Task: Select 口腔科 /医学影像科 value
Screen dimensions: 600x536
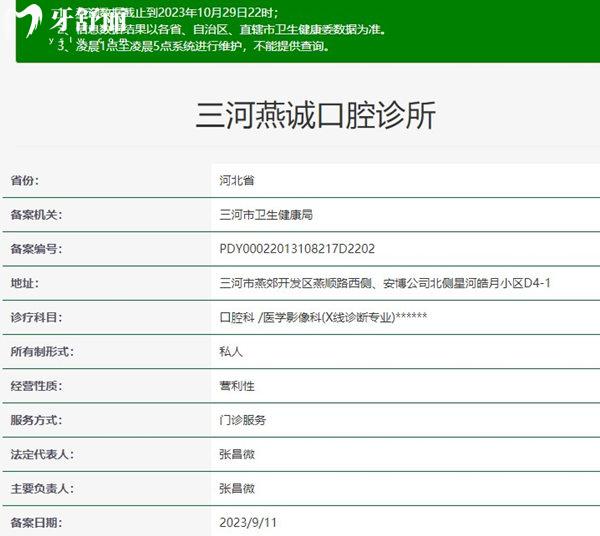Action: tap(323, 317)
